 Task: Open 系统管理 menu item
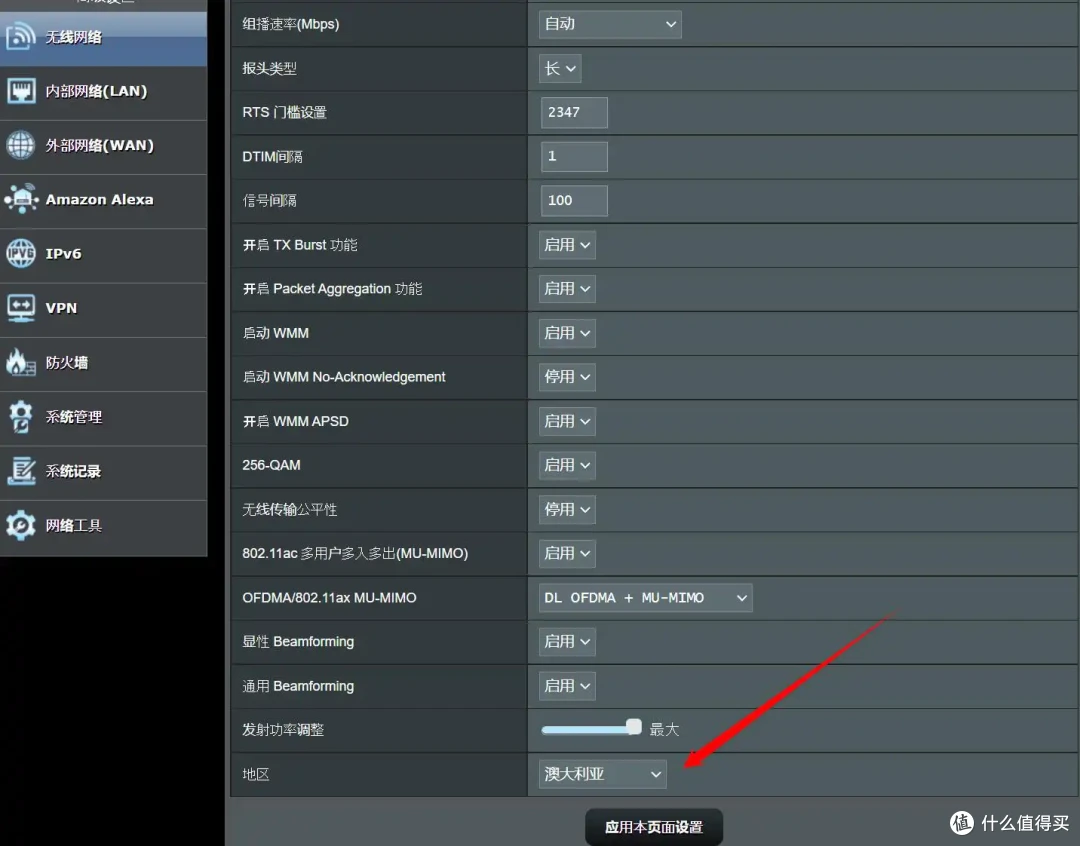pyautogui.click(x=103, y=419)
